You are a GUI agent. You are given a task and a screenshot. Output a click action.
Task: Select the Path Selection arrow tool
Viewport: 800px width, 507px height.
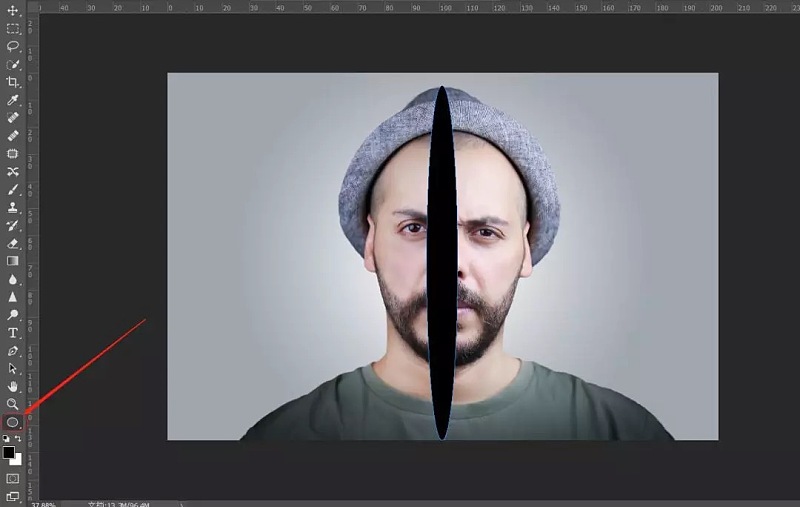pos(12,369)
